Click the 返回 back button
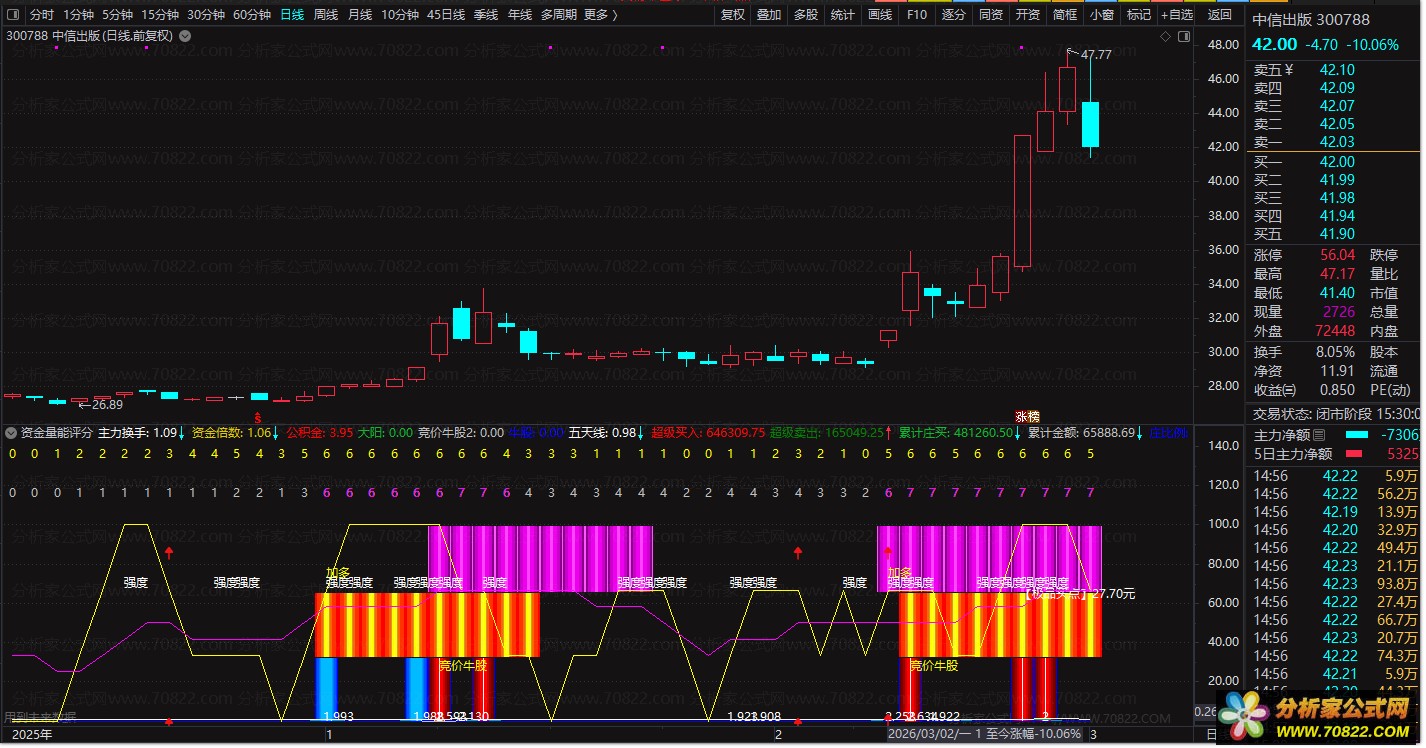Screen dimensions: 1426x748 pyautogui.click(x=1220, y=15)
